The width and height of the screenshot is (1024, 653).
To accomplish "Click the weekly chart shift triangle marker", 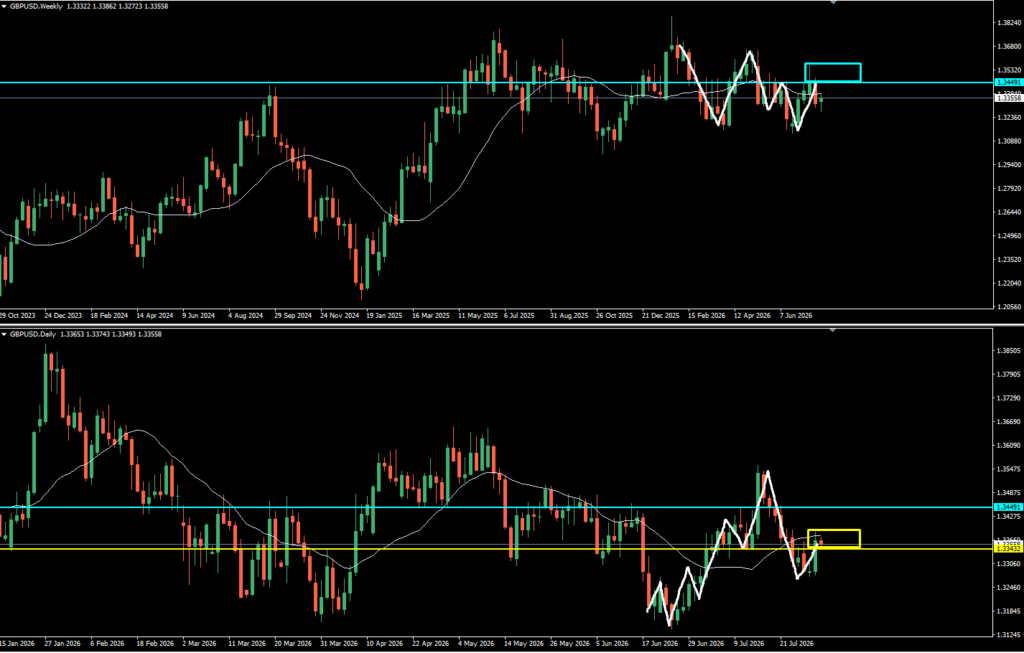I will [x=833, y=3].
